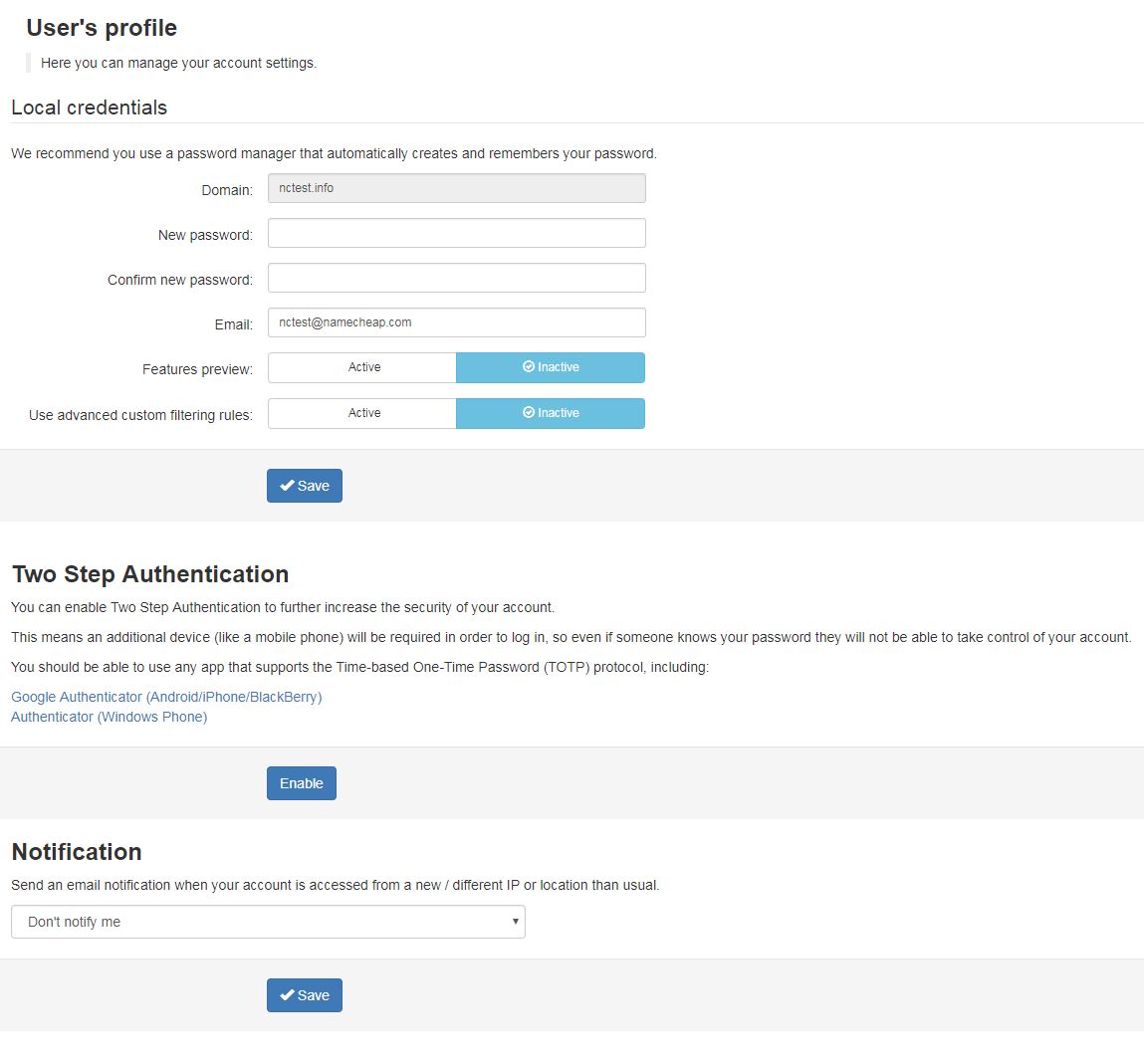
Task: Open the notification preference dropdown
Action: pos(268,922)
